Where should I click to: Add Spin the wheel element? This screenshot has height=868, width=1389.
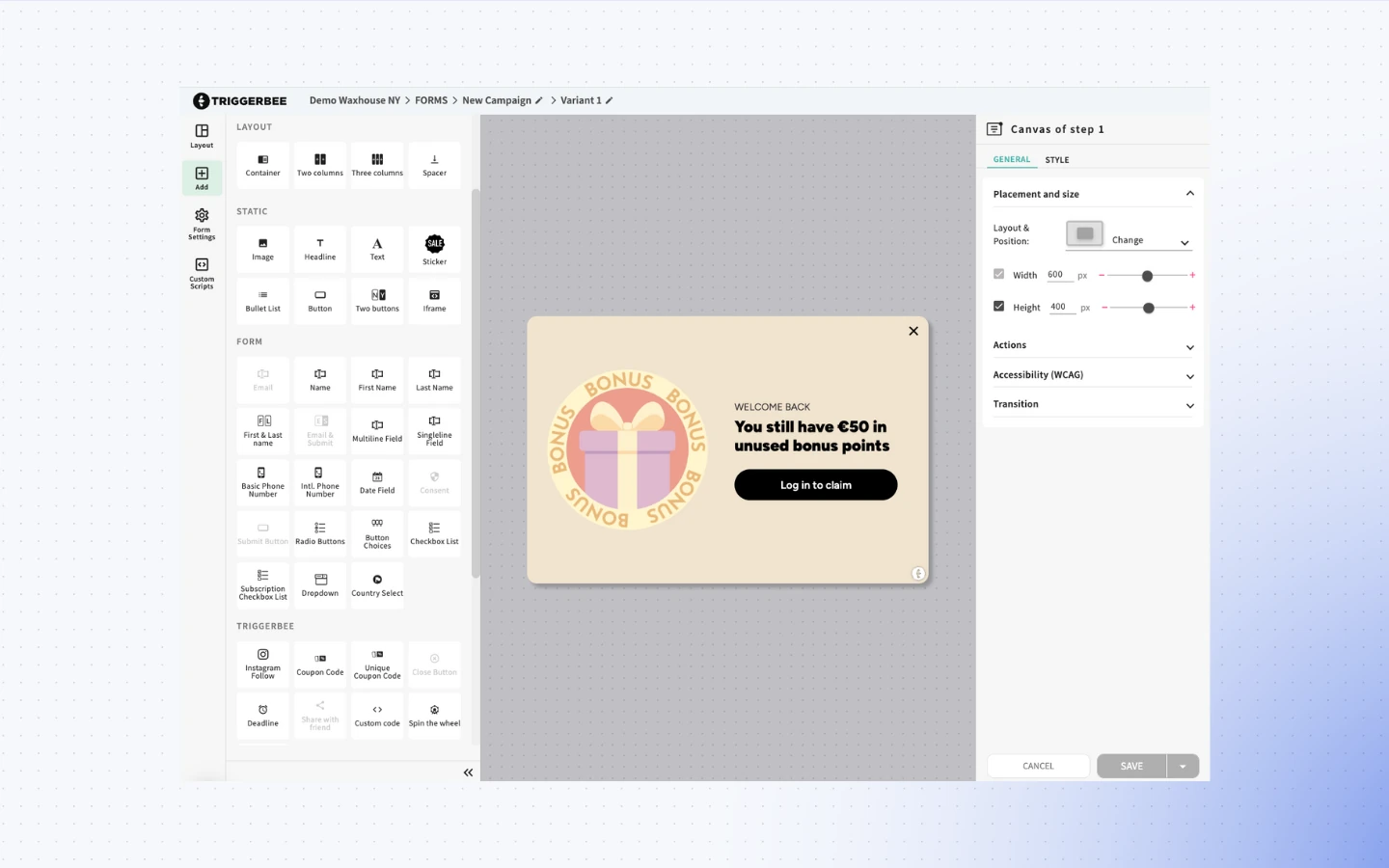point(434,716)
